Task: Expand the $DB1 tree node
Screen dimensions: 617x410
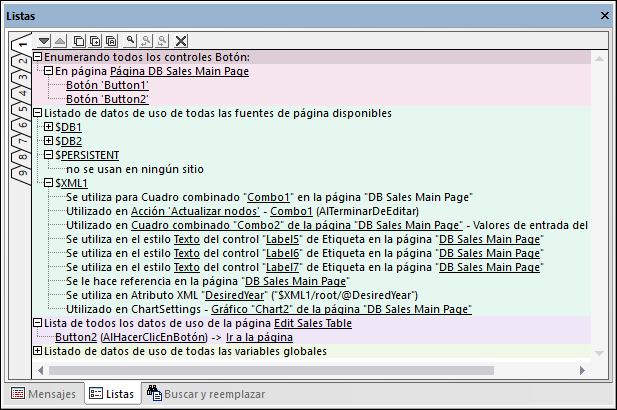Action: [49, 128]
